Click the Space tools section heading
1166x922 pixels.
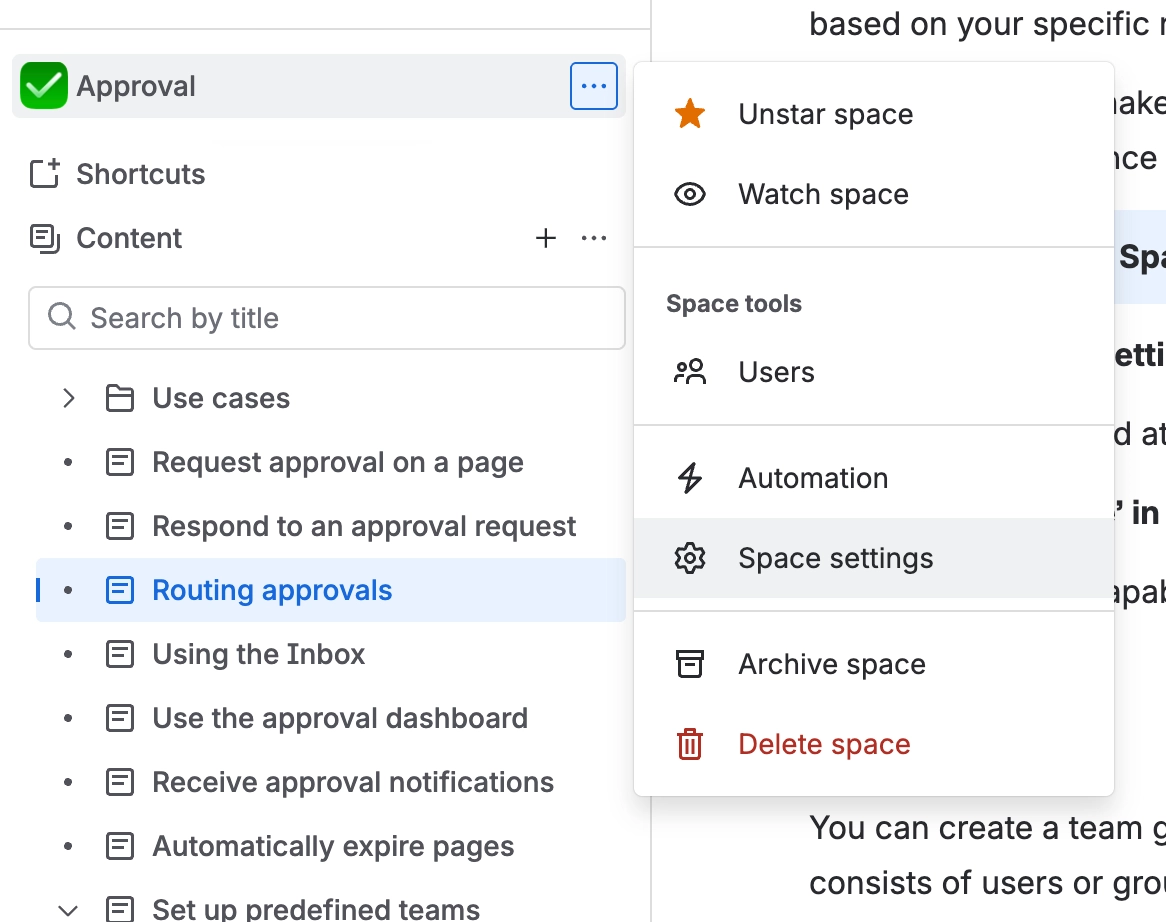(x=734, y=303)
